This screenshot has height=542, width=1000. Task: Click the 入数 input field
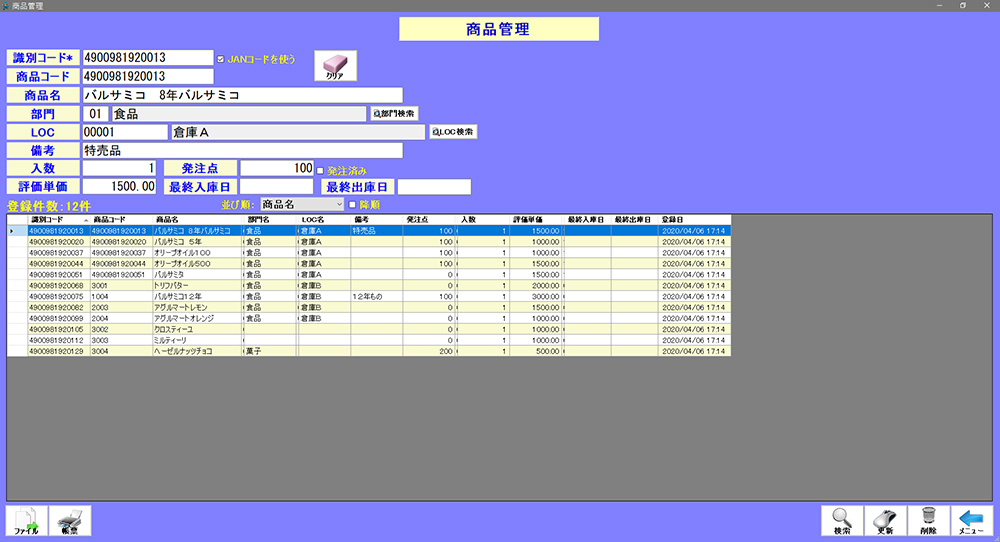click(119, 168)
